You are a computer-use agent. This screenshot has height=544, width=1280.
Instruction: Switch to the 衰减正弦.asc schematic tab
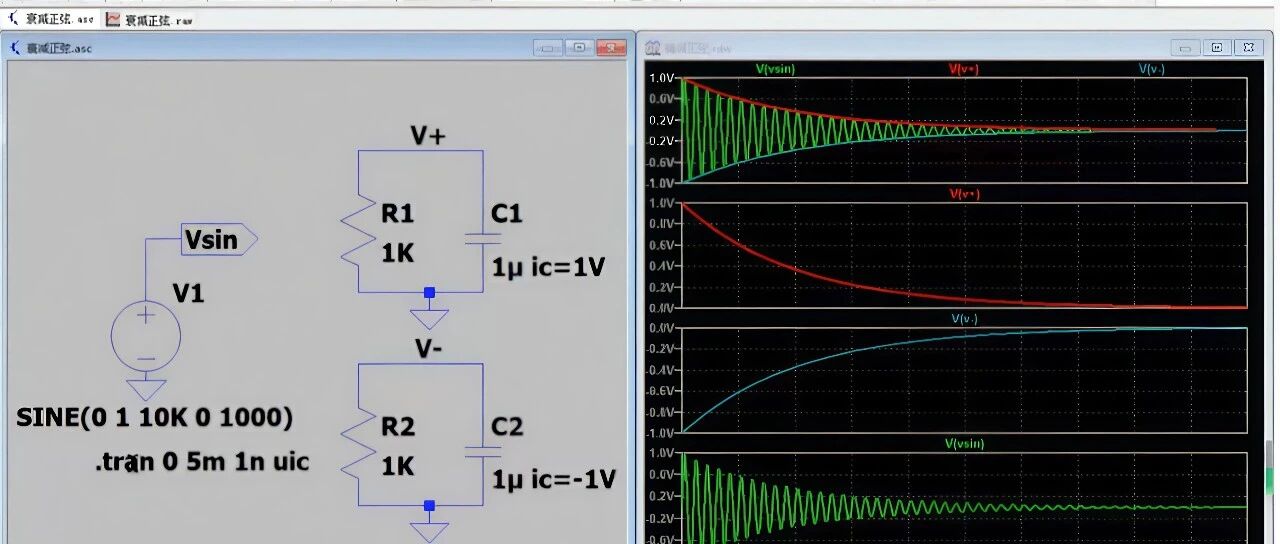tap(50, 19)
